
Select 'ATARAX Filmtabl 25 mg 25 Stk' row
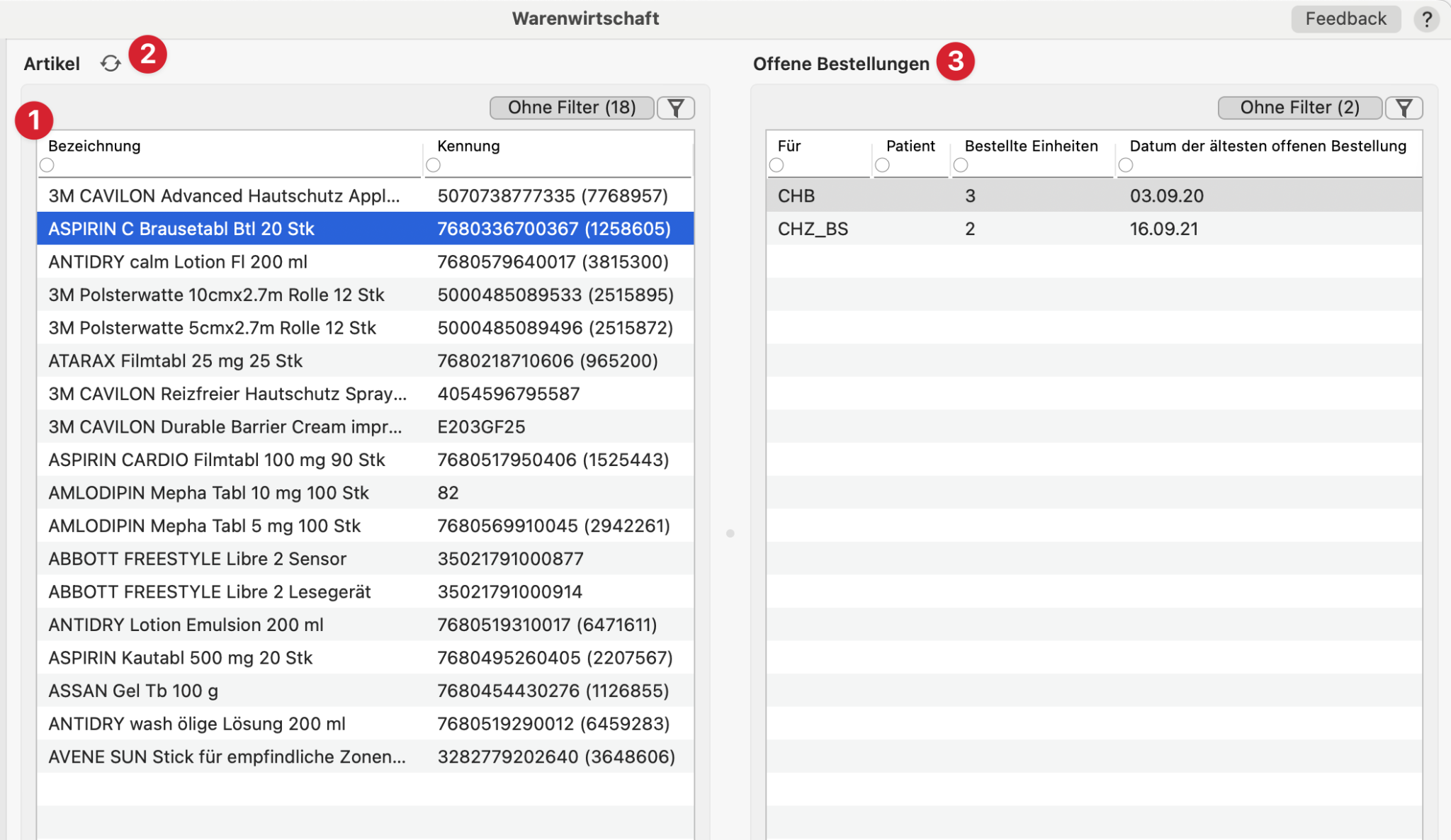pyautogui.click(x=366, y=361)
